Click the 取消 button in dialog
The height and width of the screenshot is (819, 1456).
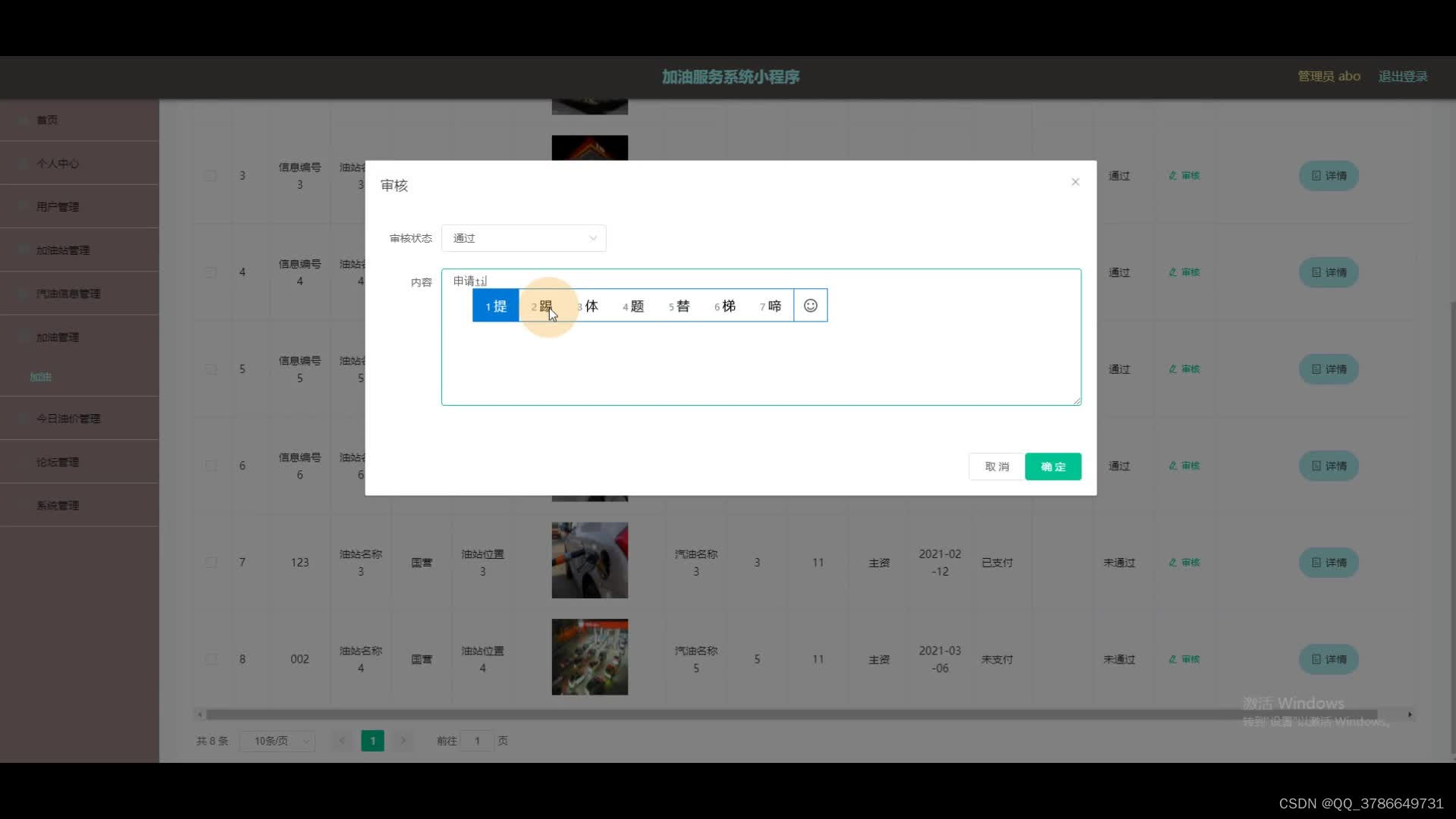(996, 466)
